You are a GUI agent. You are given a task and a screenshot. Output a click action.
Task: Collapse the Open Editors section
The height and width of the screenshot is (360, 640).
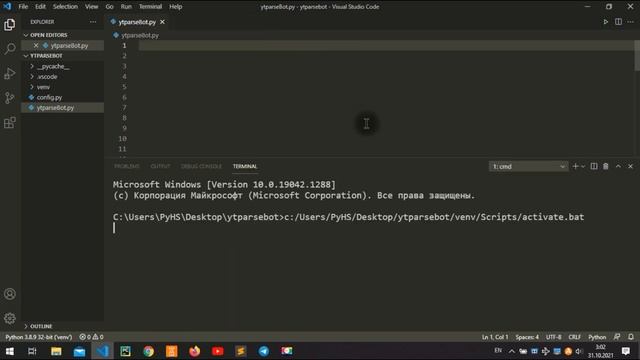tap(62, 35)
